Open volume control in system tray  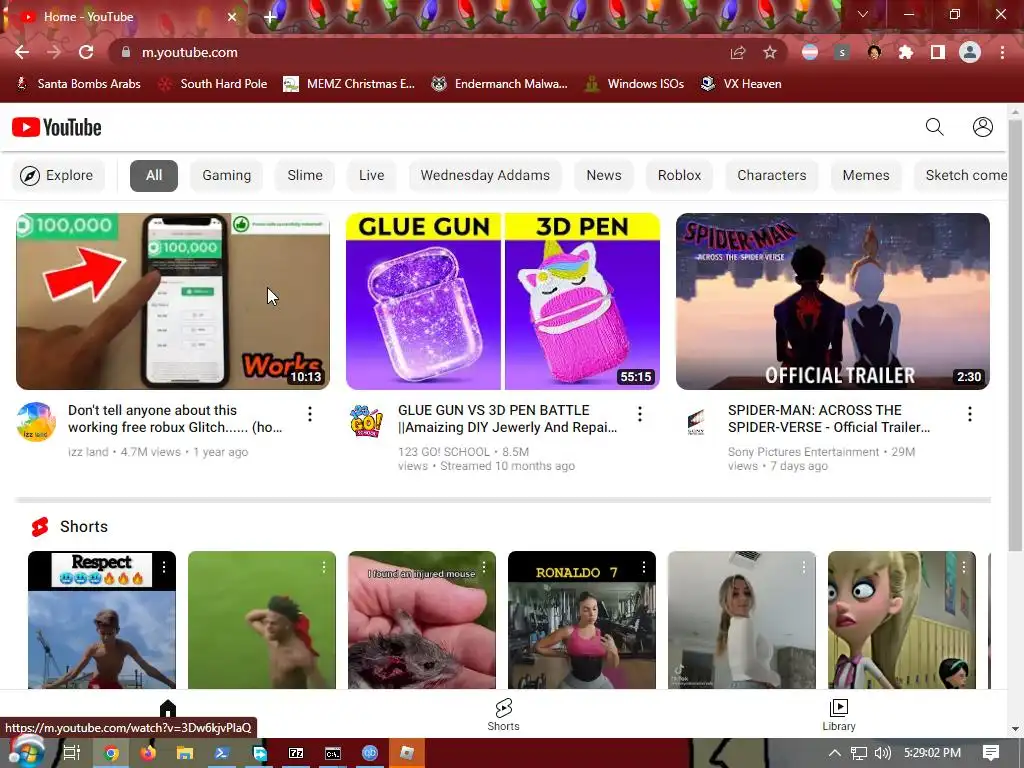point(882,753)
